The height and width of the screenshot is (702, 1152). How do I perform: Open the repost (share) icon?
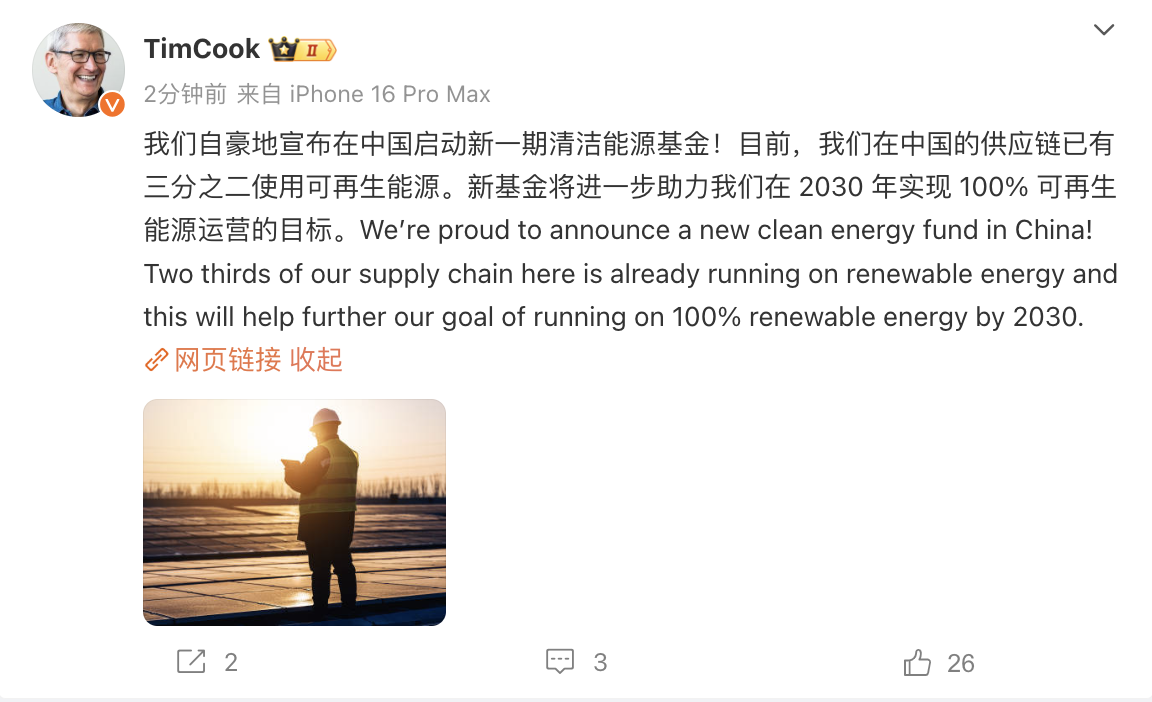pyautogui.click(x=191, y=662)
